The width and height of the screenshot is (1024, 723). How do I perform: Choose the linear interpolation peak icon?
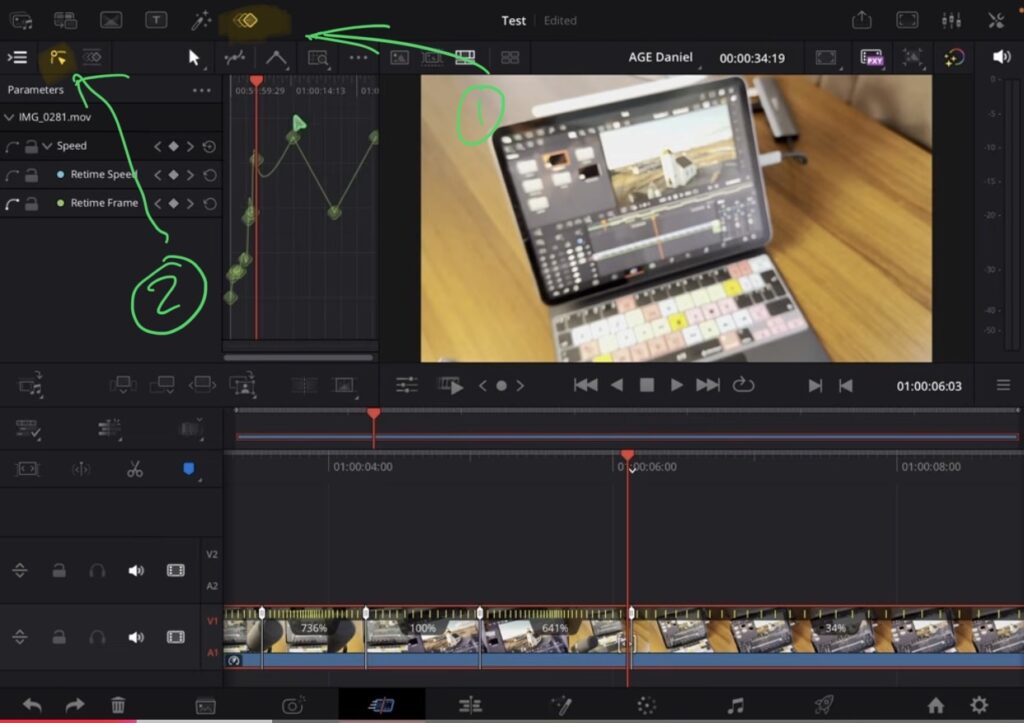(276, 57)
